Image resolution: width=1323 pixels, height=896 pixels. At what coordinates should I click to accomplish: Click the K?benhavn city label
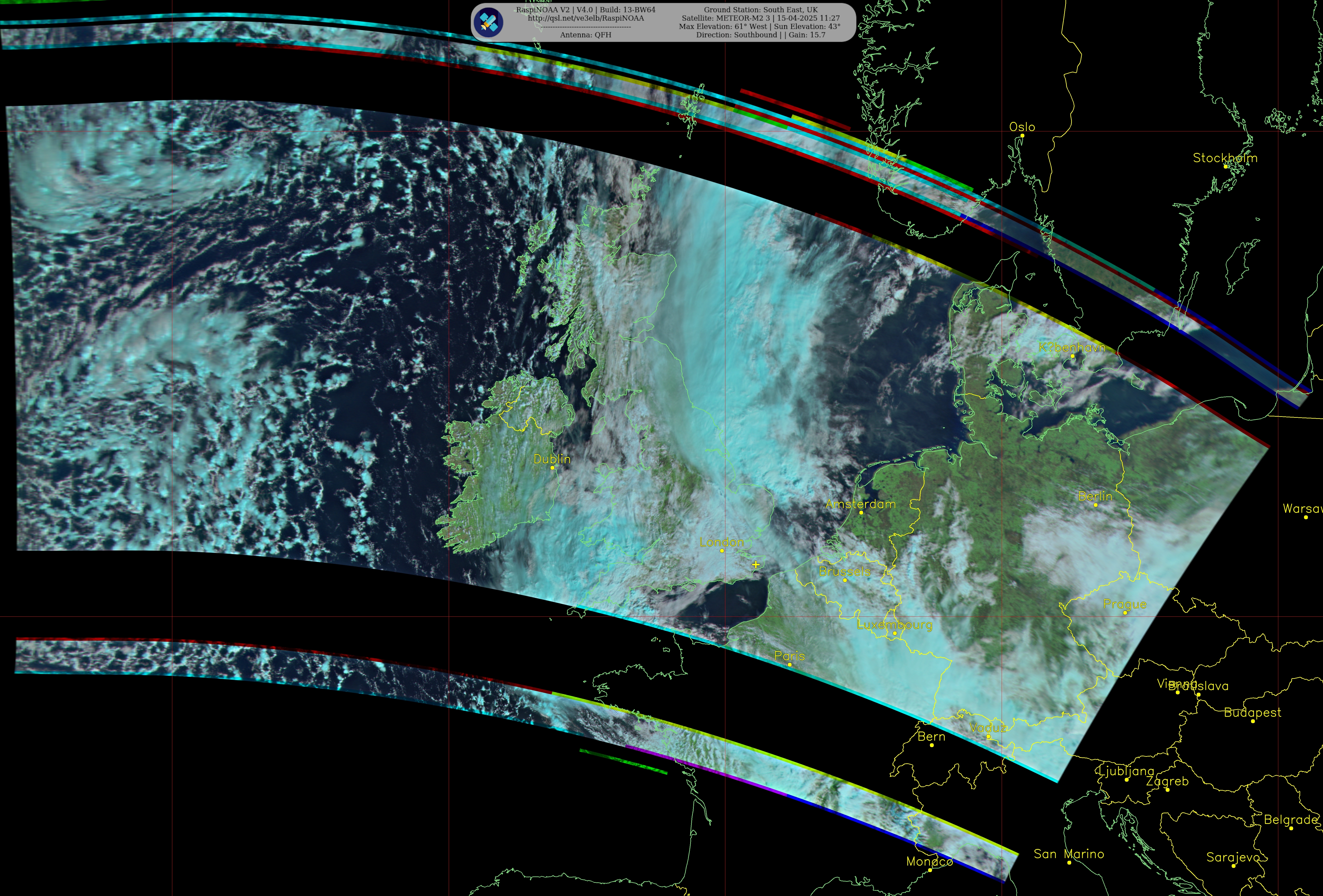pos(1072,347)
